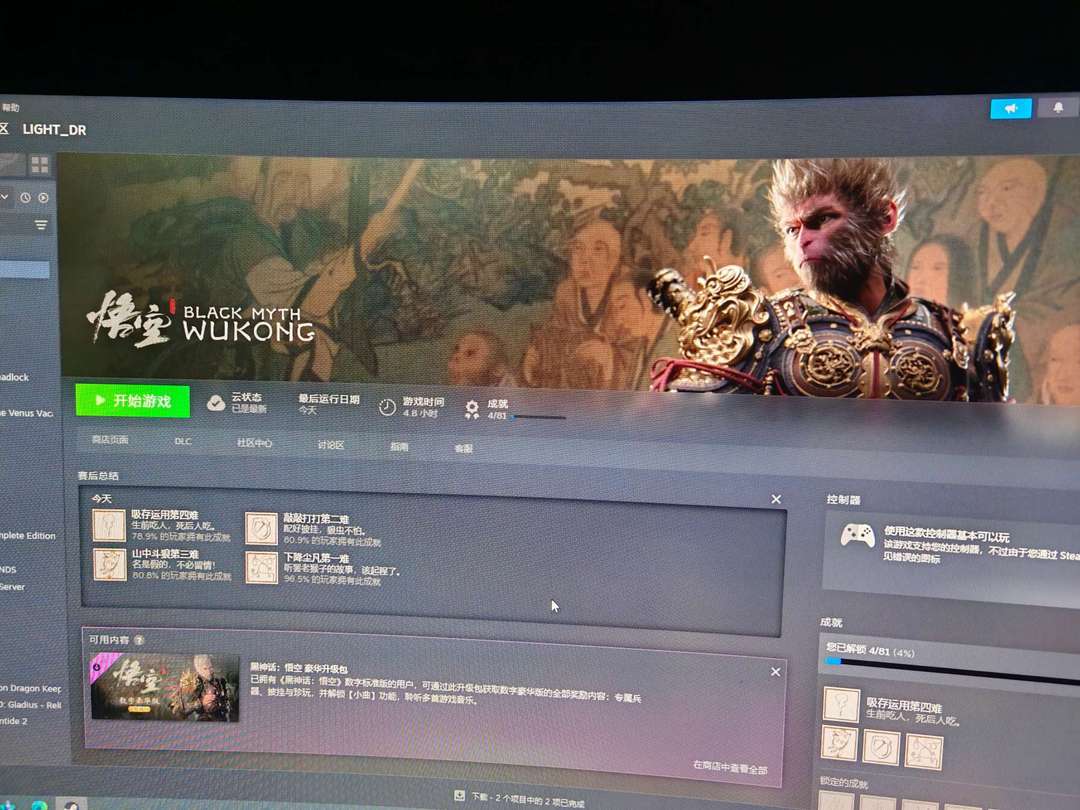Open the megaphone announcements button
Viewport: 1080px width, 810px height.
coord(1010,109)
